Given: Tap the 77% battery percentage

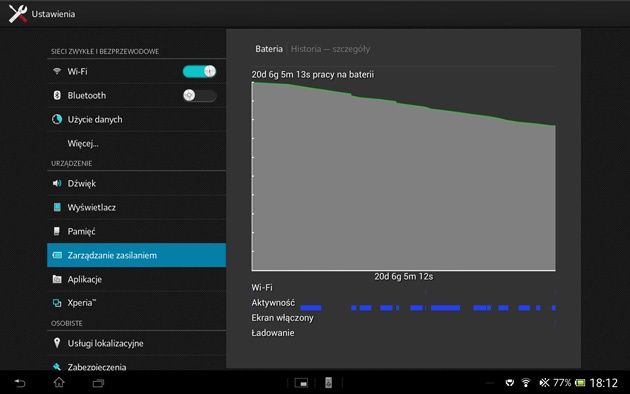Looking at the screenshot, I should tap(562, 383).
